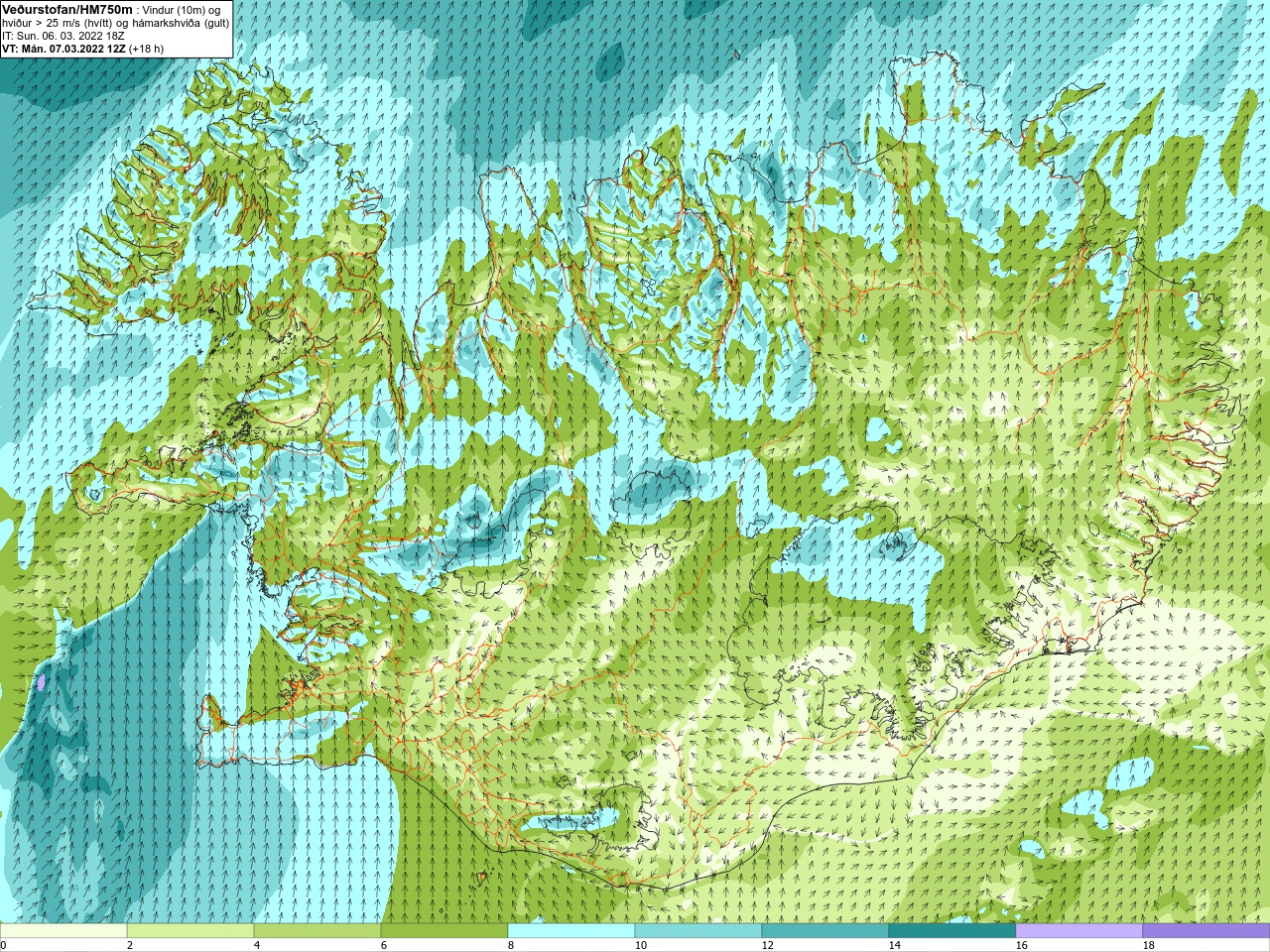Click the 2–4 m/s light green legend swatch
Viewport: 1270px width, 952px height.
pyautogui.click(x=190, y=931)
